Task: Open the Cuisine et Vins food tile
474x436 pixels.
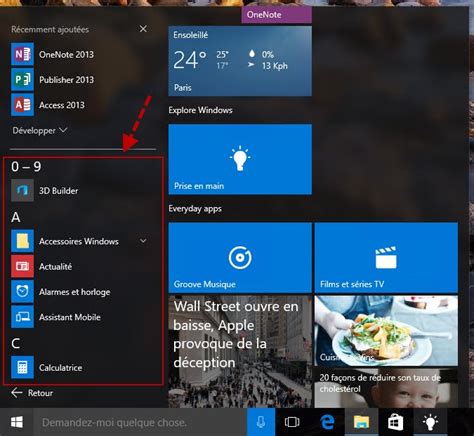Action: 386,330
